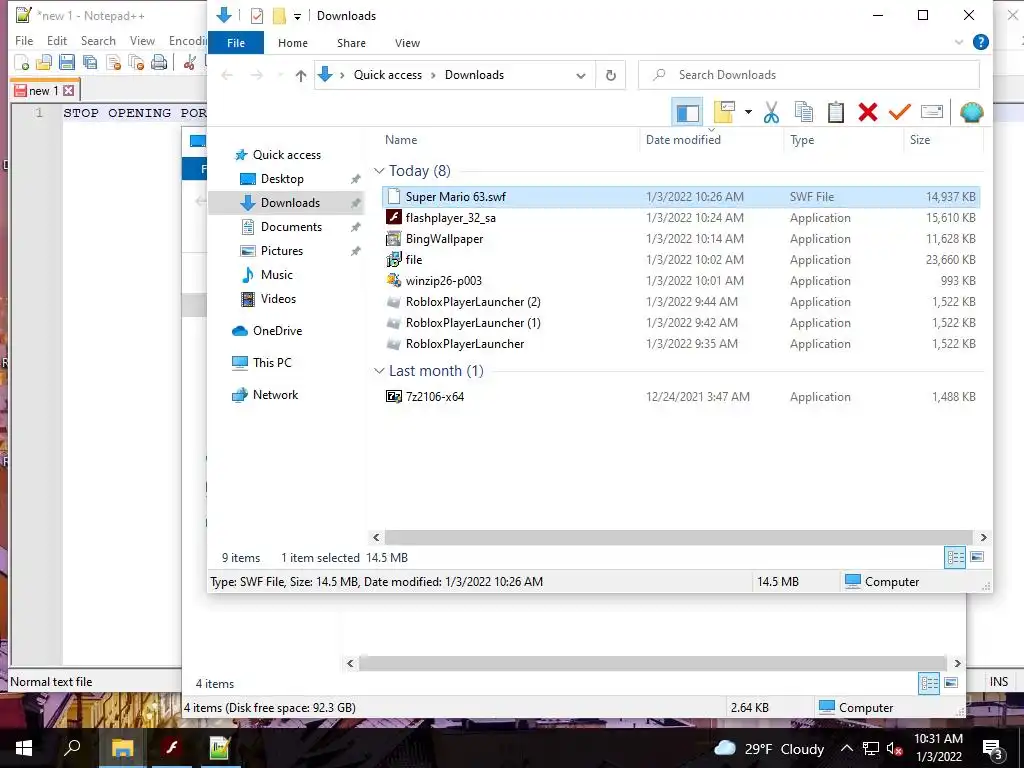The height and width of the screenshot is (768, 1024).
Task: Click Quick access in the address breadcrumb
Action: (388, 75)
